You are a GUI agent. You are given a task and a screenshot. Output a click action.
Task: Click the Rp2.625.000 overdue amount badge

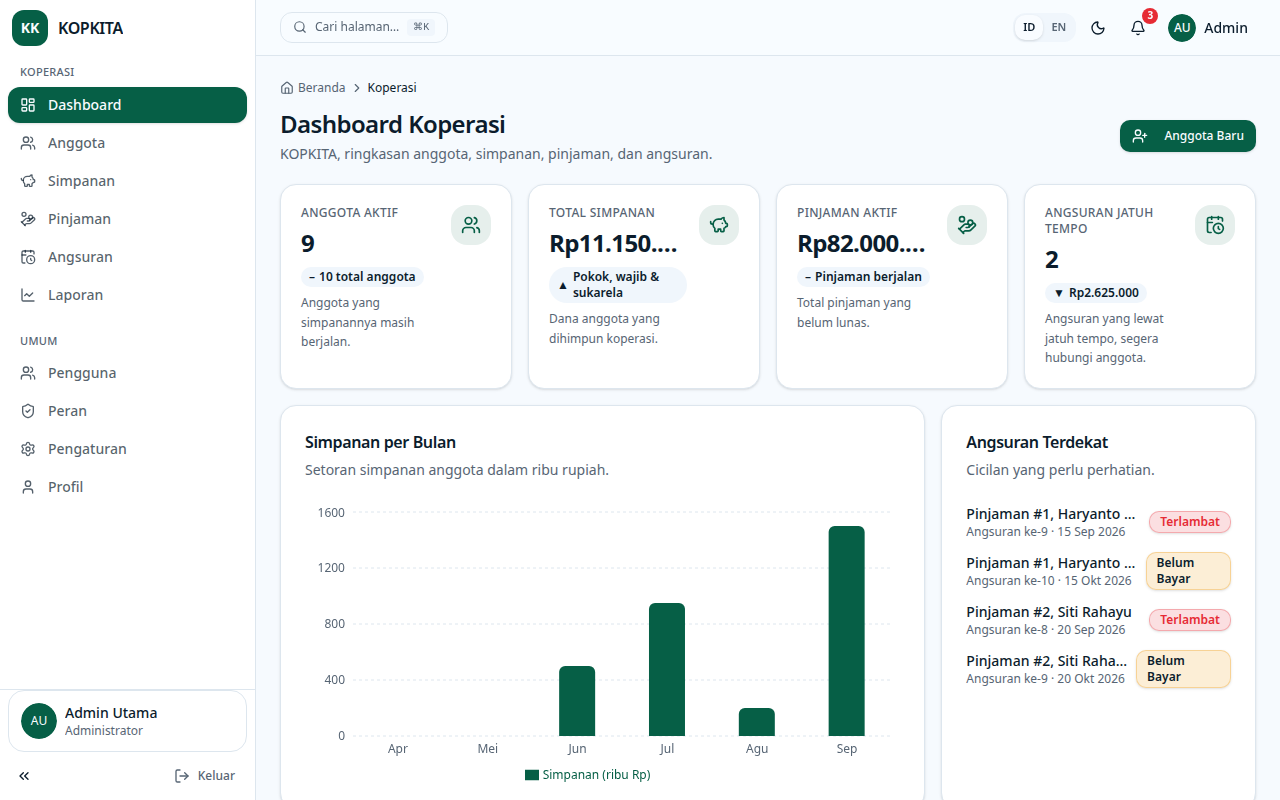click(x=1096, y=293)
